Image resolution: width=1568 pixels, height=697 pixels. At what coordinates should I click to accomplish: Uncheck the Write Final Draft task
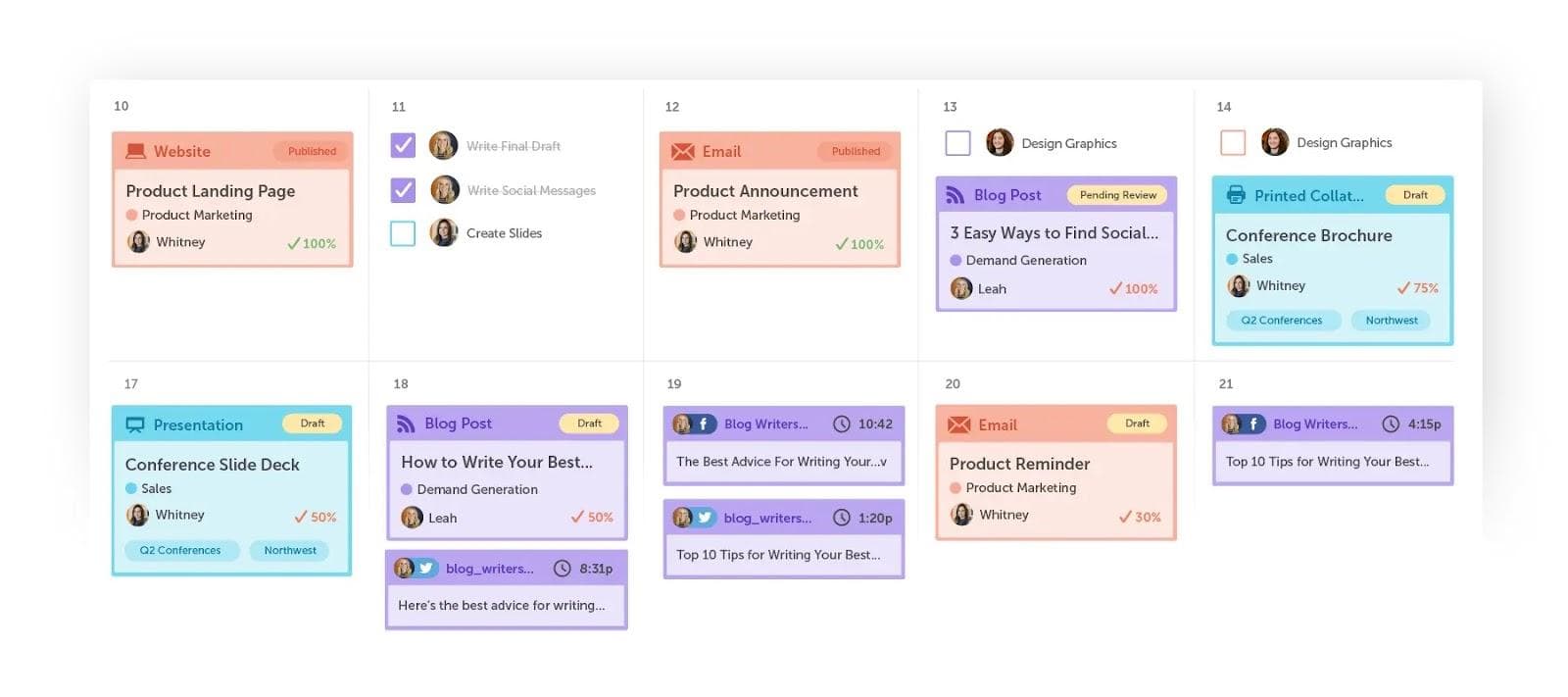[403, 145]
